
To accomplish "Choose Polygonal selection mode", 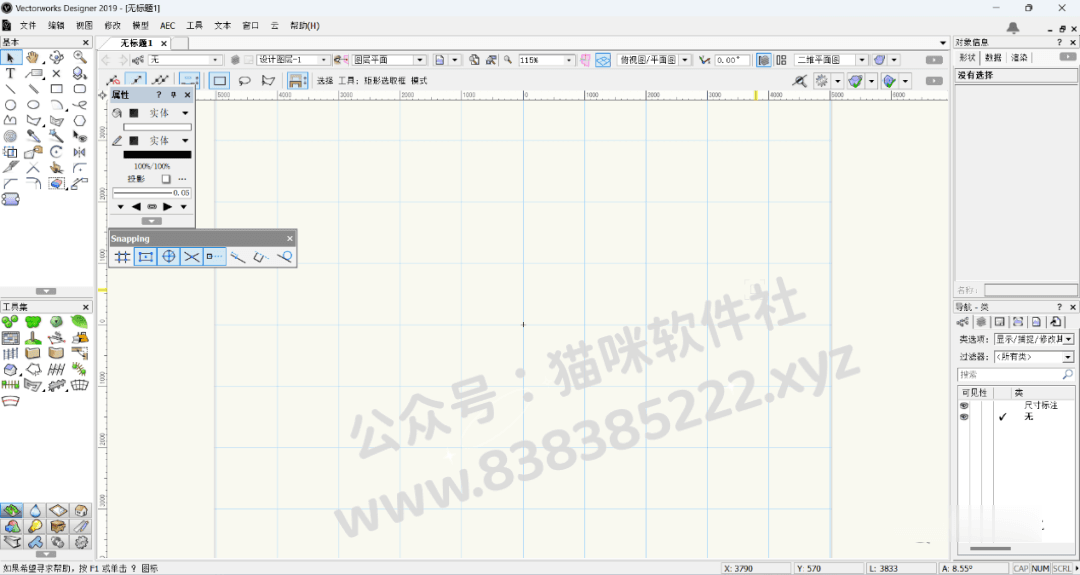I will click(268, 81).
